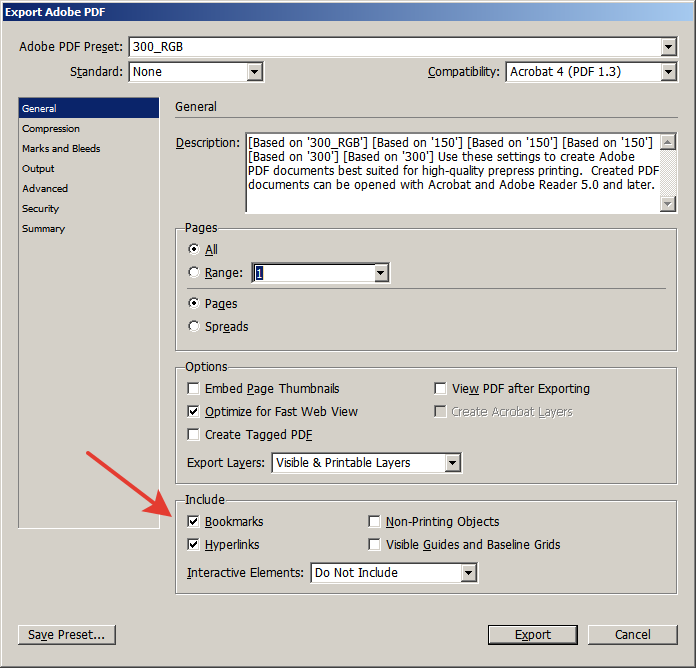Screen dimensions: 696x668
Task: Enable Embed Page Thumbnails
Action: click(x=194, y=388)
